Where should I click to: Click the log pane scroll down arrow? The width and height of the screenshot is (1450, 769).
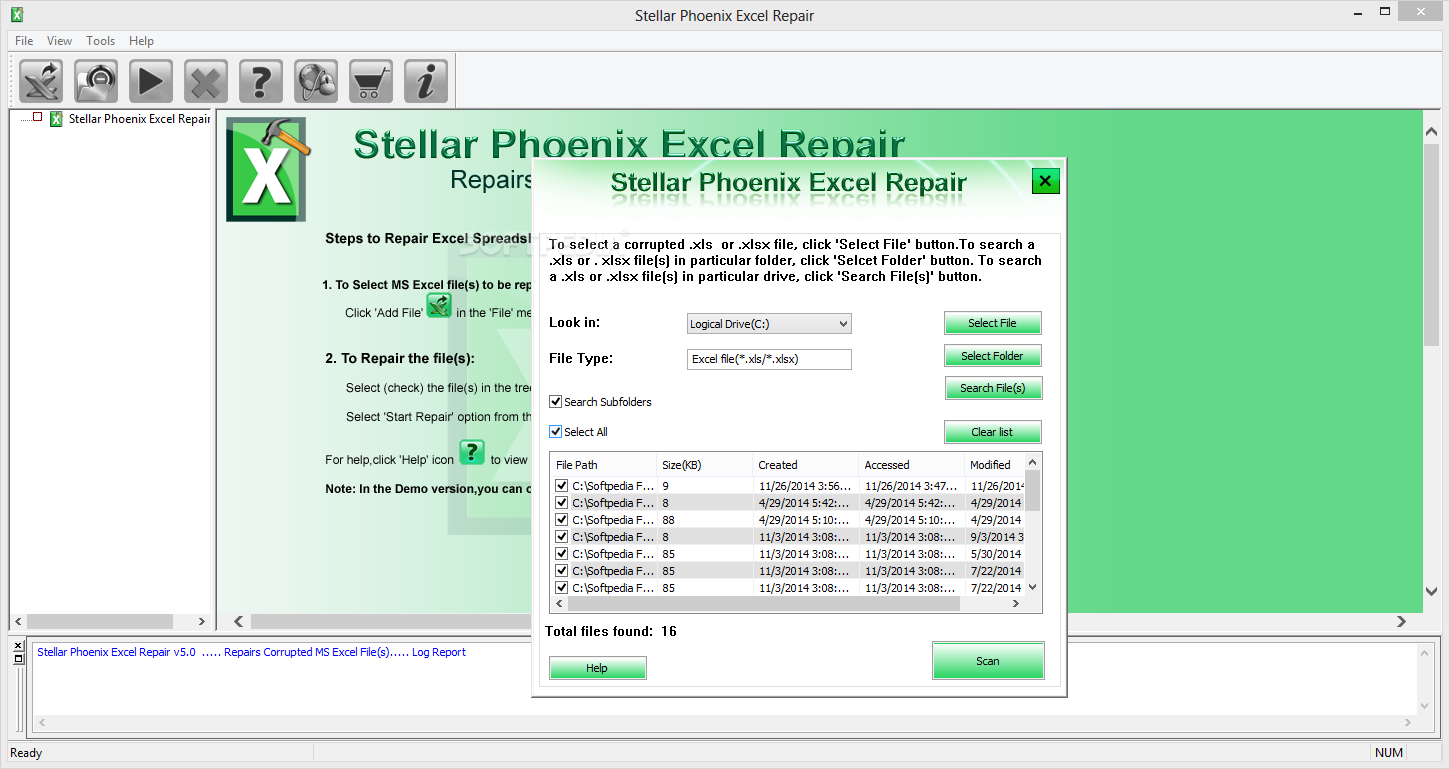tap(1423, 706)
